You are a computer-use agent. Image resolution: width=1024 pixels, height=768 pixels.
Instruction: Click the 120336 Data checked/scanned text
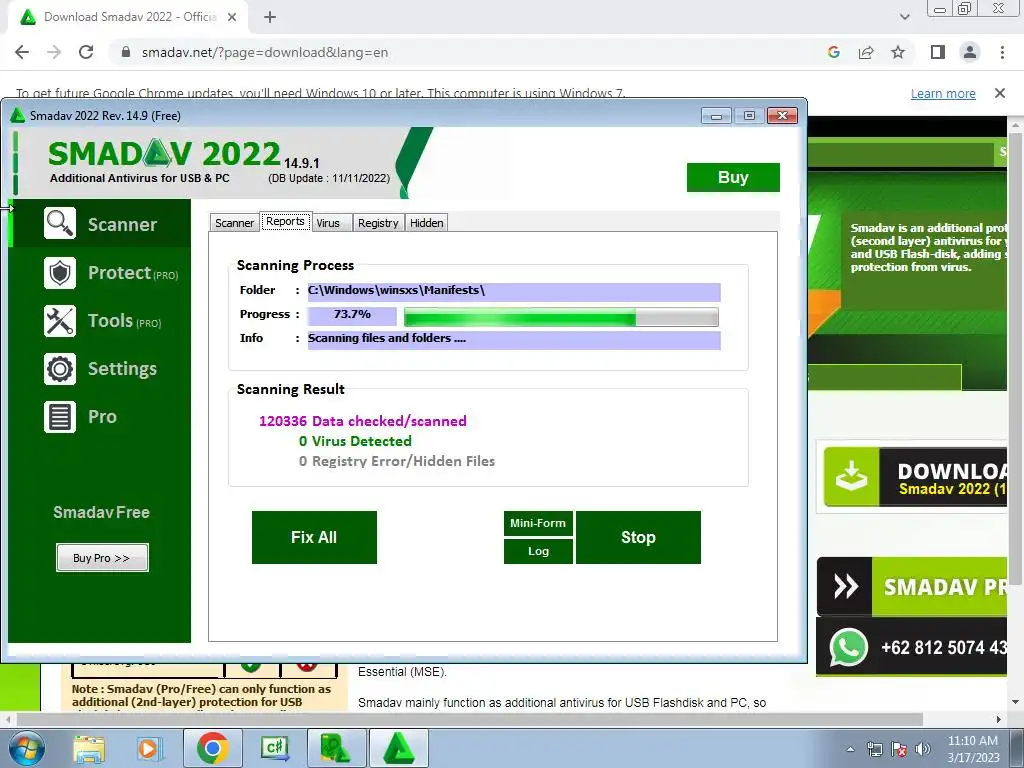click(x=362, y=421)
